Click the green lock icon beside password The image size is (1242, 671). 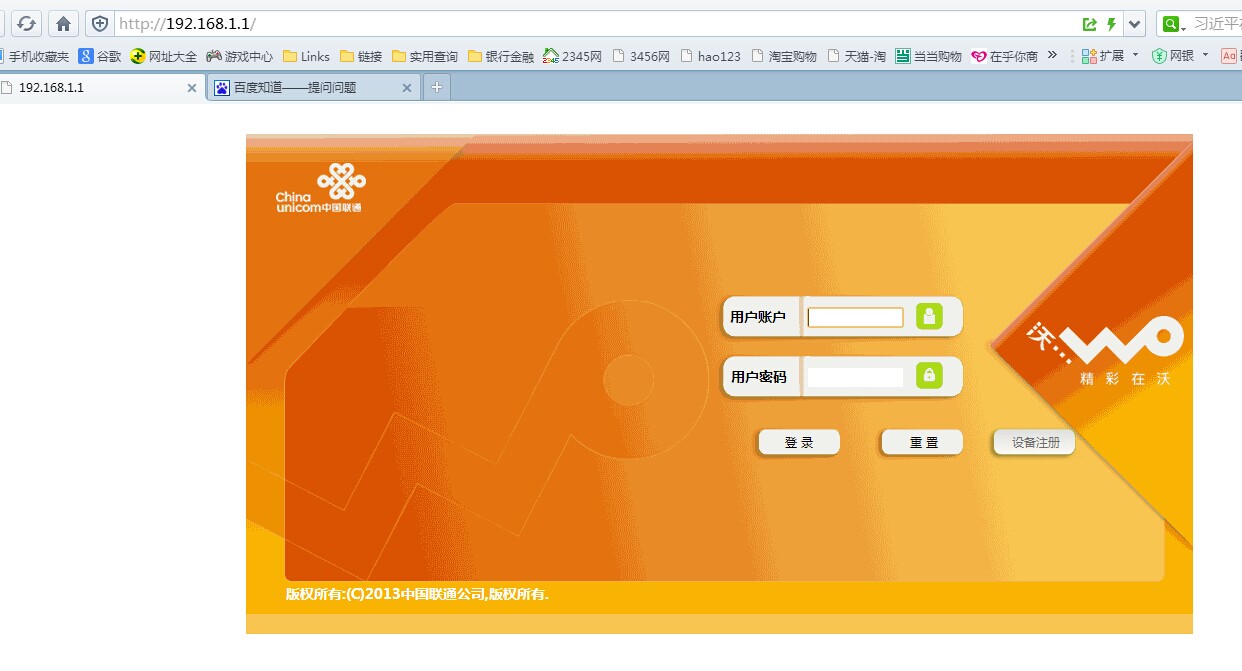929,375
